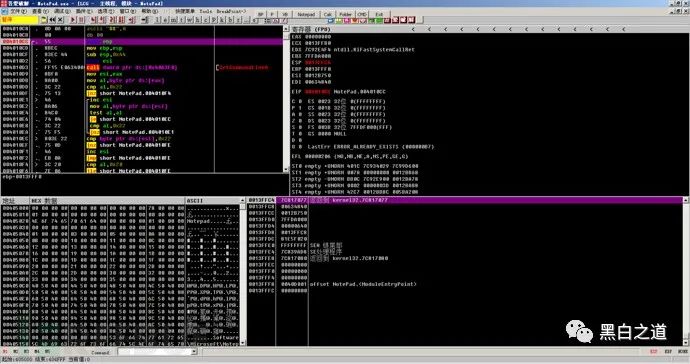Image resolution: width=690 pixels, height=364 pixels.
Task: Click the Notepad shortcut button
Action: pyautogui.click(x=306, y=15)
